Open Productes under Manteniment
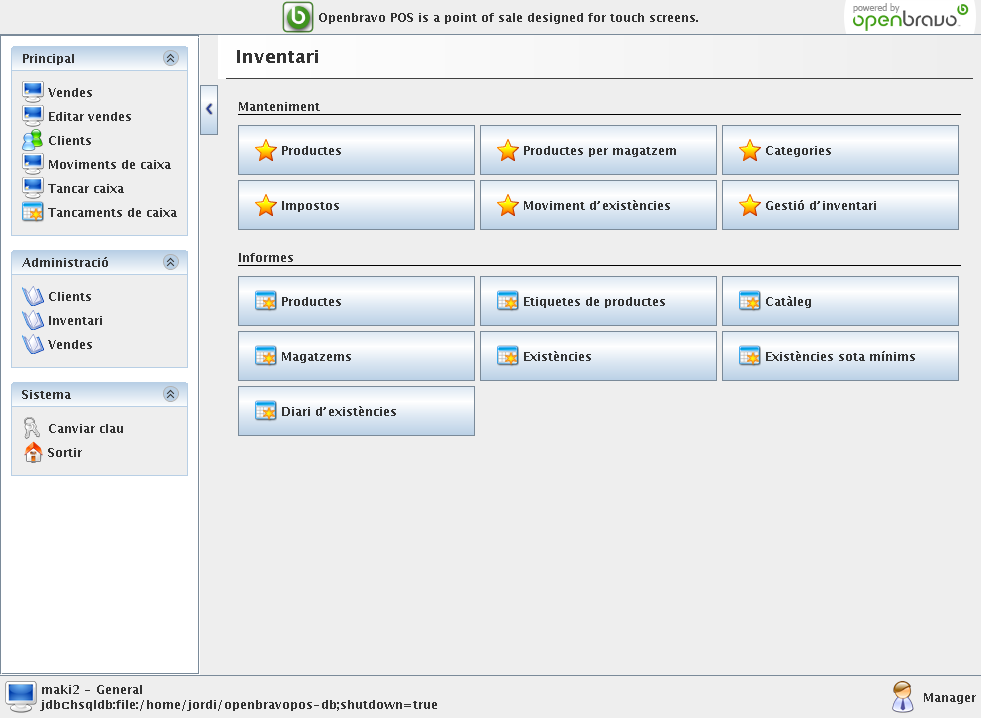The height and width of the screenshot is (718, 981). pos(356,150)
